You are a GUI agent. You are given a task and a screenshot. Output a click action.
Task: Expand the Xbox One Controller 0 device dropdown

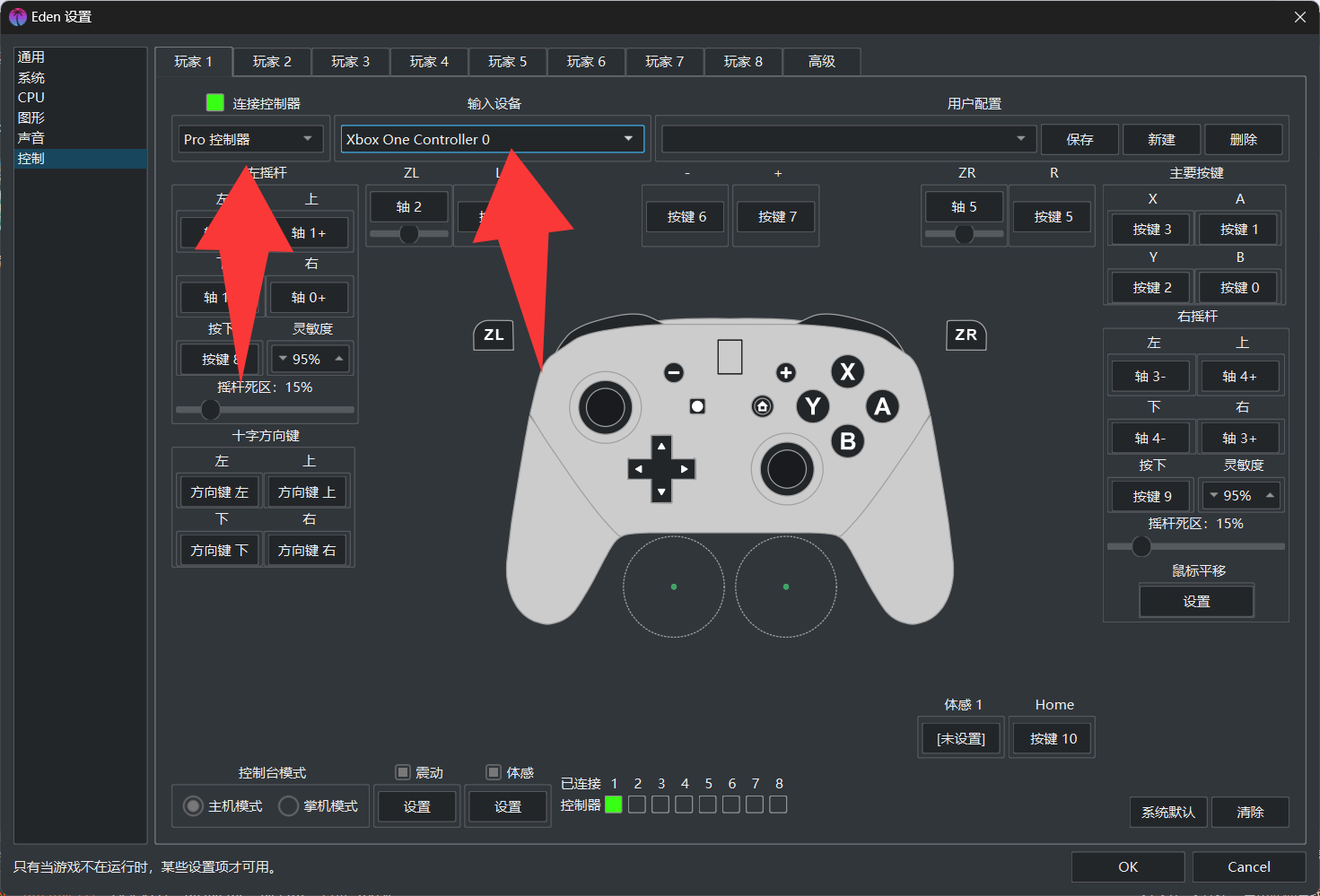(492, 139)
